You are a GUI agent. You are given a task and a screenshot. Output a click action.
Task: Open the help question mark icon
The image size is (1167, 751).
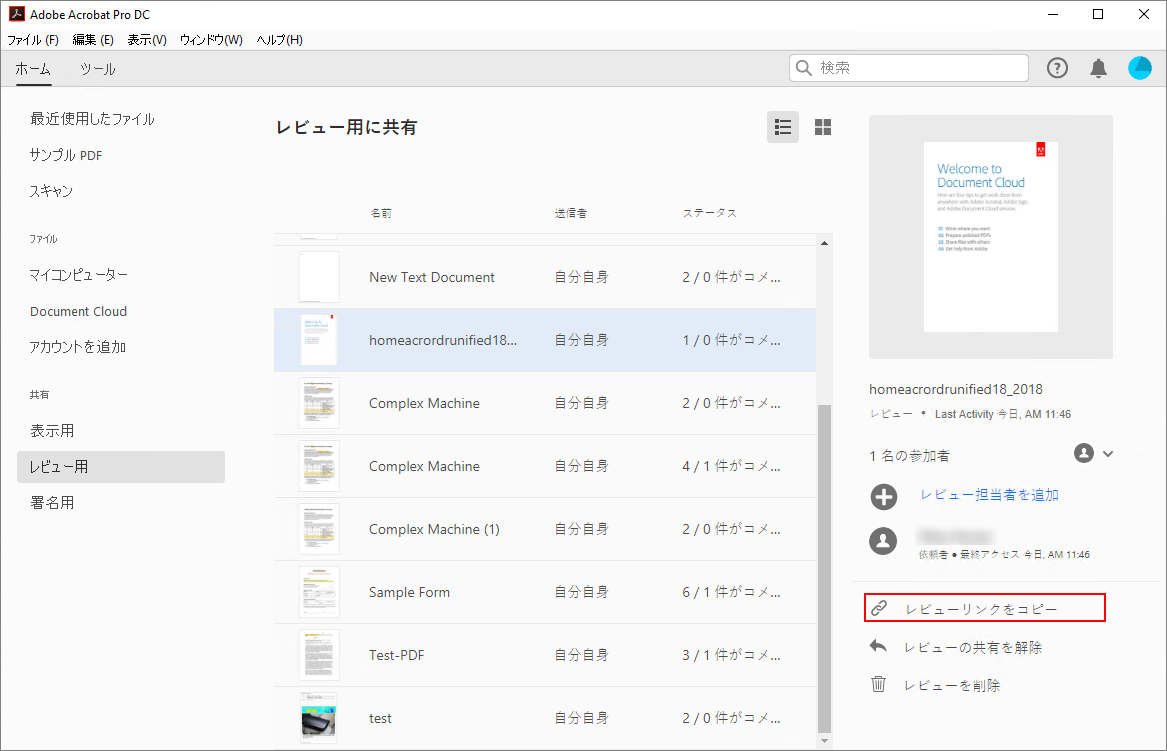tap(1057, 68)
